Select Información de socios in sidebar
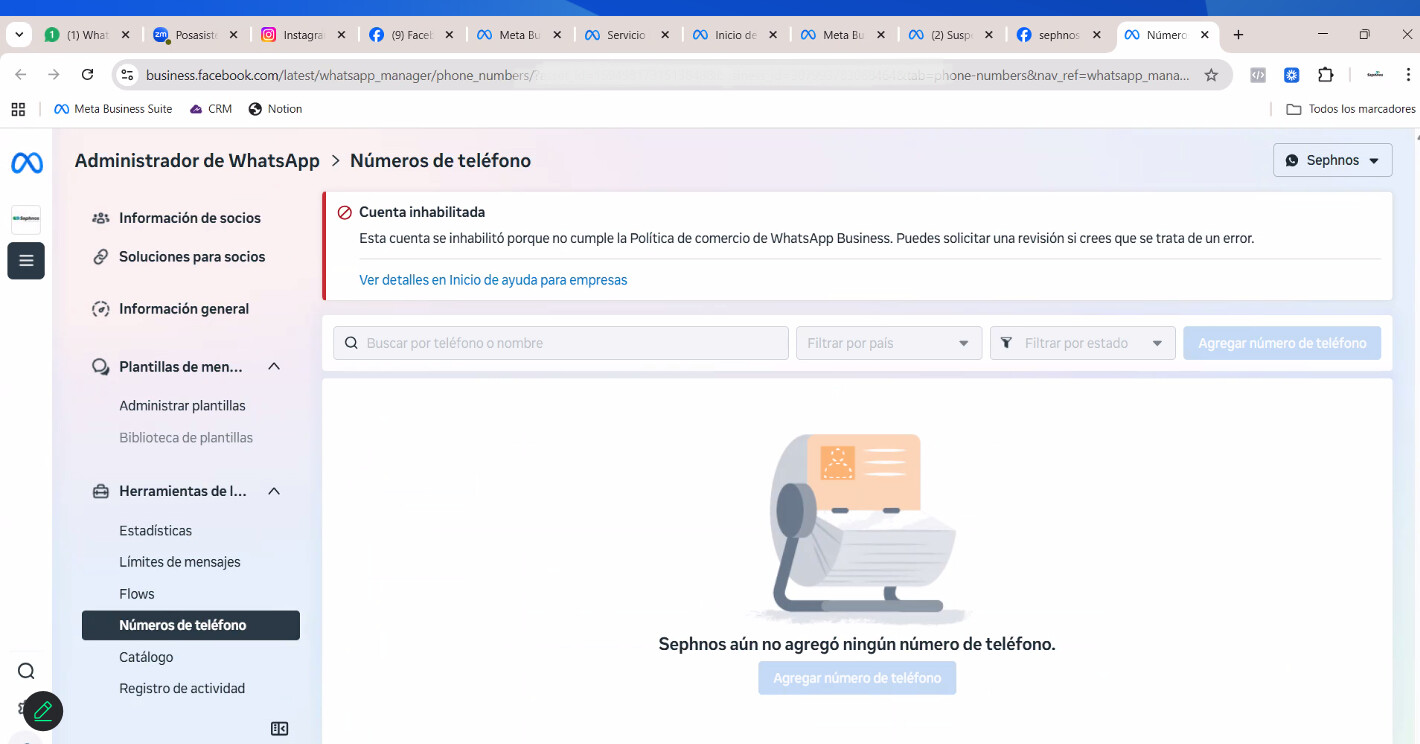This screenshot has height=744, width=1420. click(189, 218)
